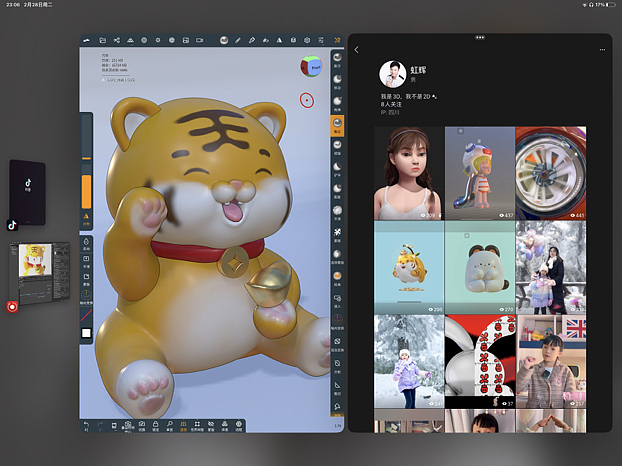Open the Douyin profile more-options dots

(x=602, y=50)
